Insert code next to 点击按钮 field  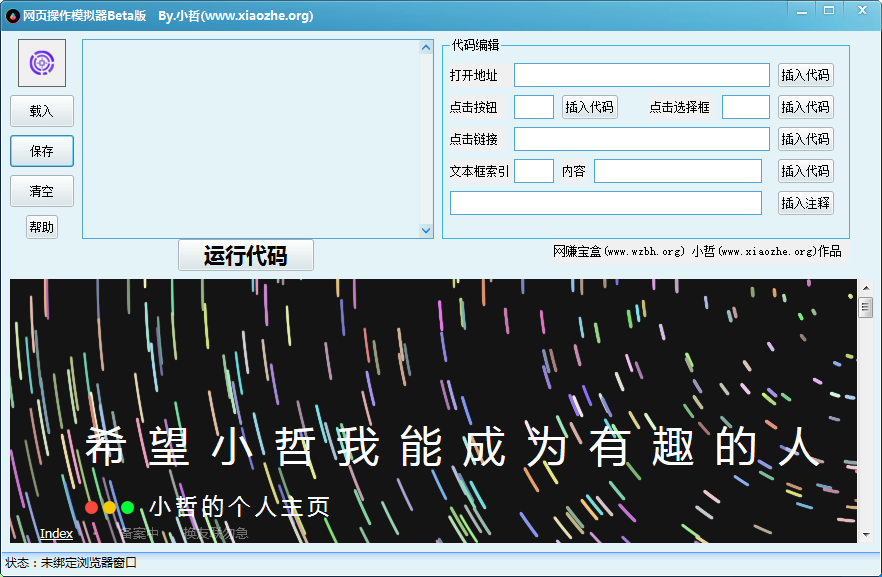590,107
